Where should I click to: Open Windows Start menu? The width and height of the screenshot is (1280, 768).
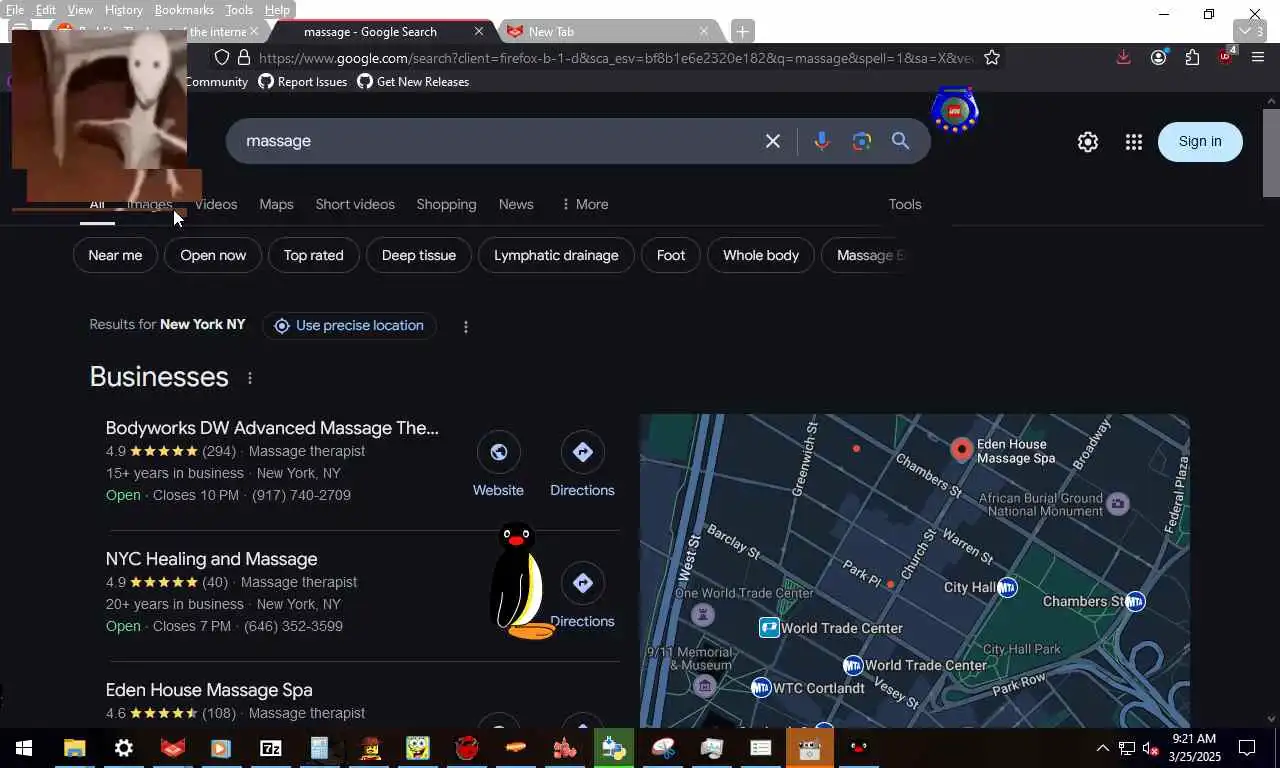(x=24, y=748)
